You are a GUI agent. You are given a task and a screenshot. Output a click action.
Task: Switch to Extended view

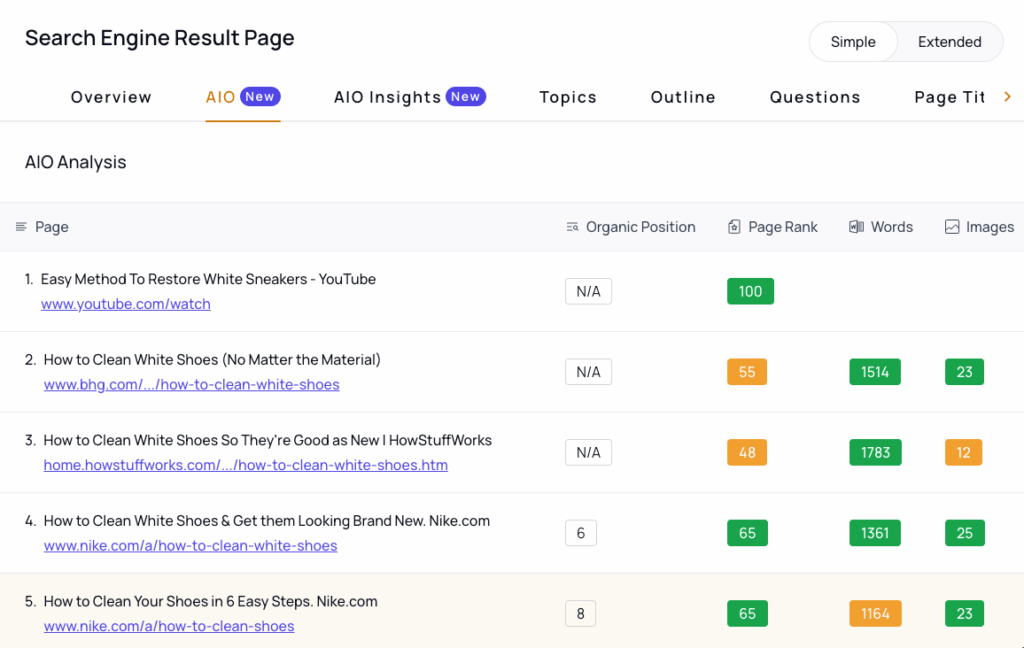[950, 42]
